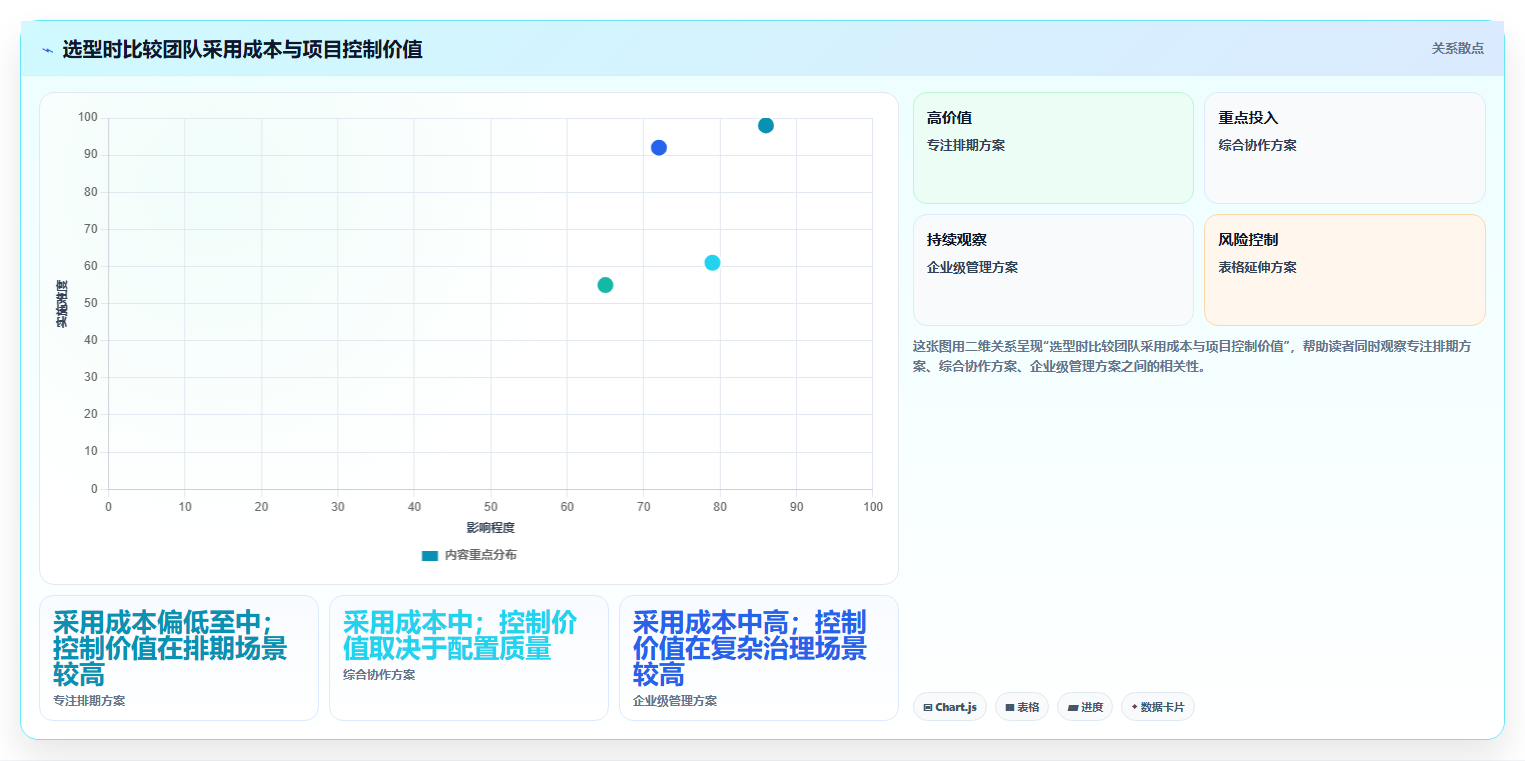Open the 高价值 quadrant card
The width and height of the screenshot is (1525, 761).
point(1053,148)
